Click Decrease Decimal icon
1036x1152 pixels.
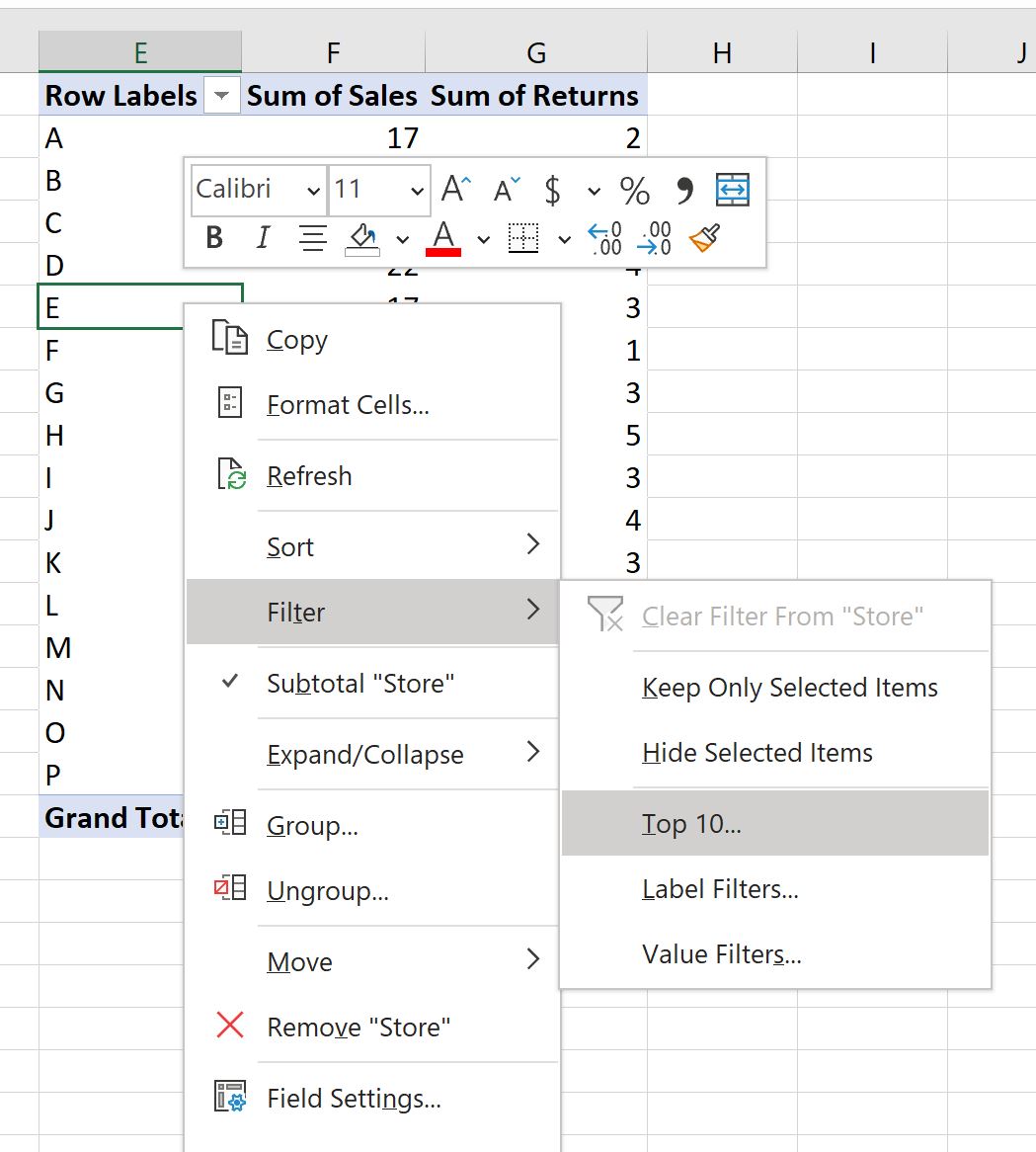[x=654, y=239]
